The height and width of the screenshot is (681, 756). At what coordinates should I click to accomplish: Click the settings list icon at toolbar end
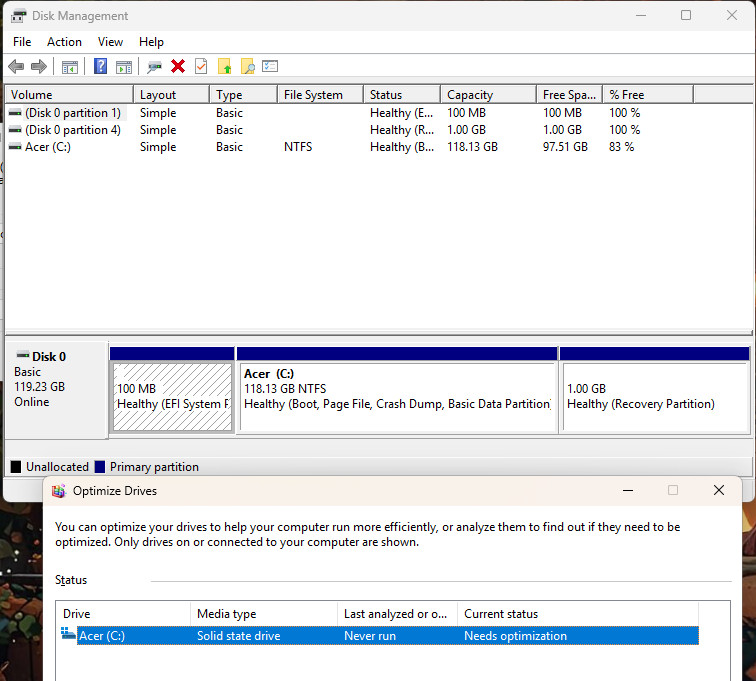coord(270,66)
